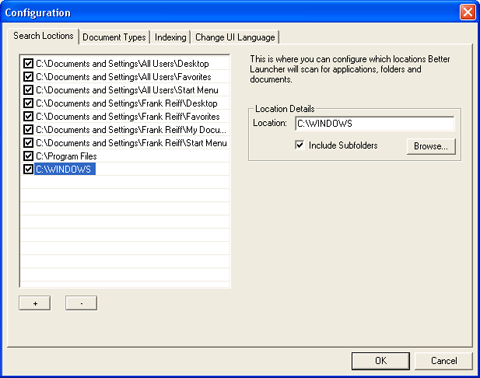Uncheck the C:\Program Files checkbox
The height and width of the screenshot is (378, 480).
pos(28,156)
